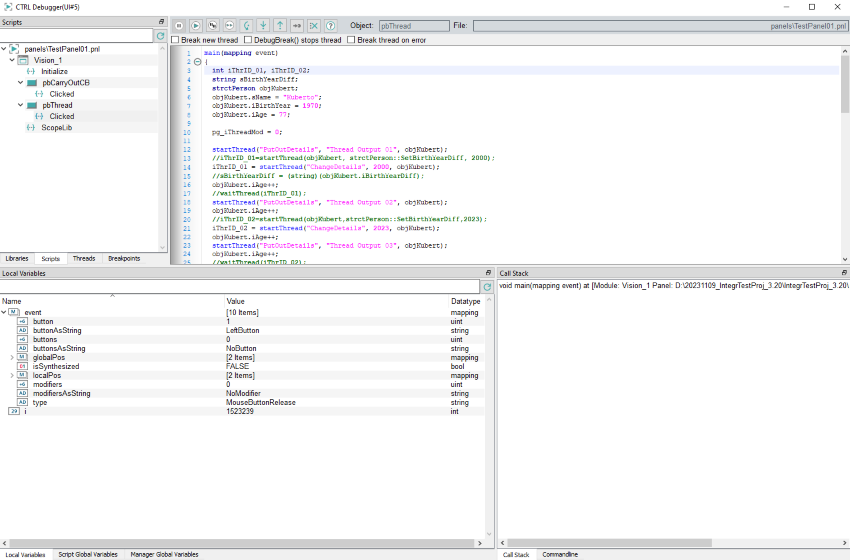Click the Step Into down-arrow icon
Screen dimensions: 850x560
[x=263, y=24]
